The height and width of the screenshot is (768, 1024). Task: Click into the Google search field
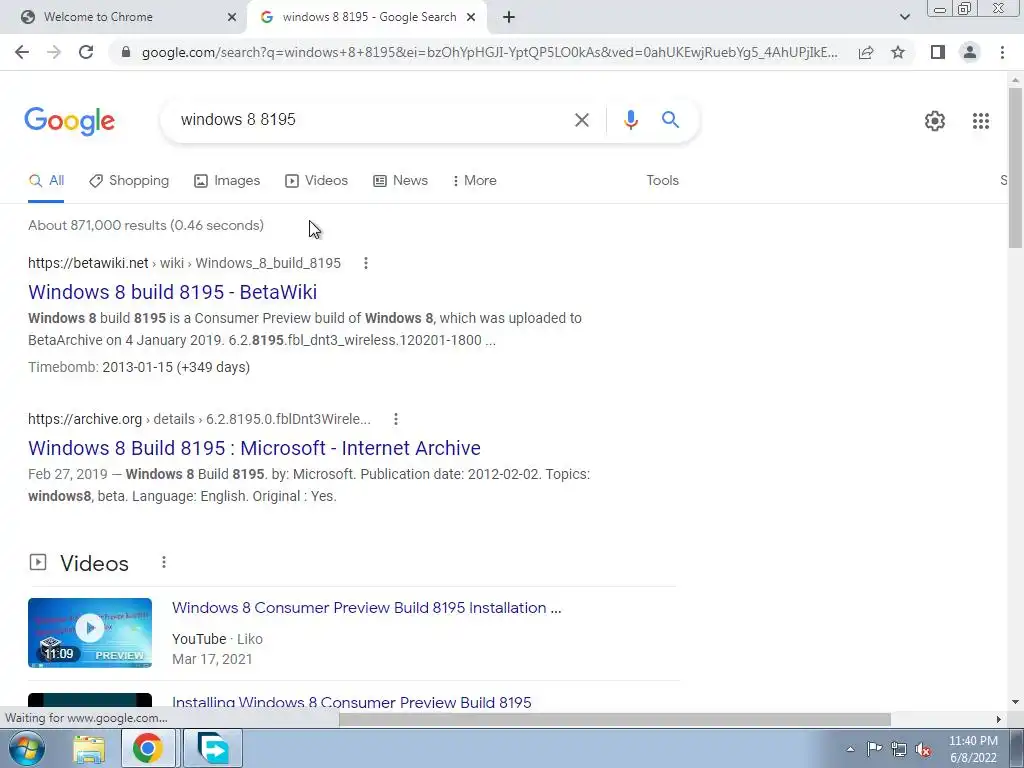372,120
